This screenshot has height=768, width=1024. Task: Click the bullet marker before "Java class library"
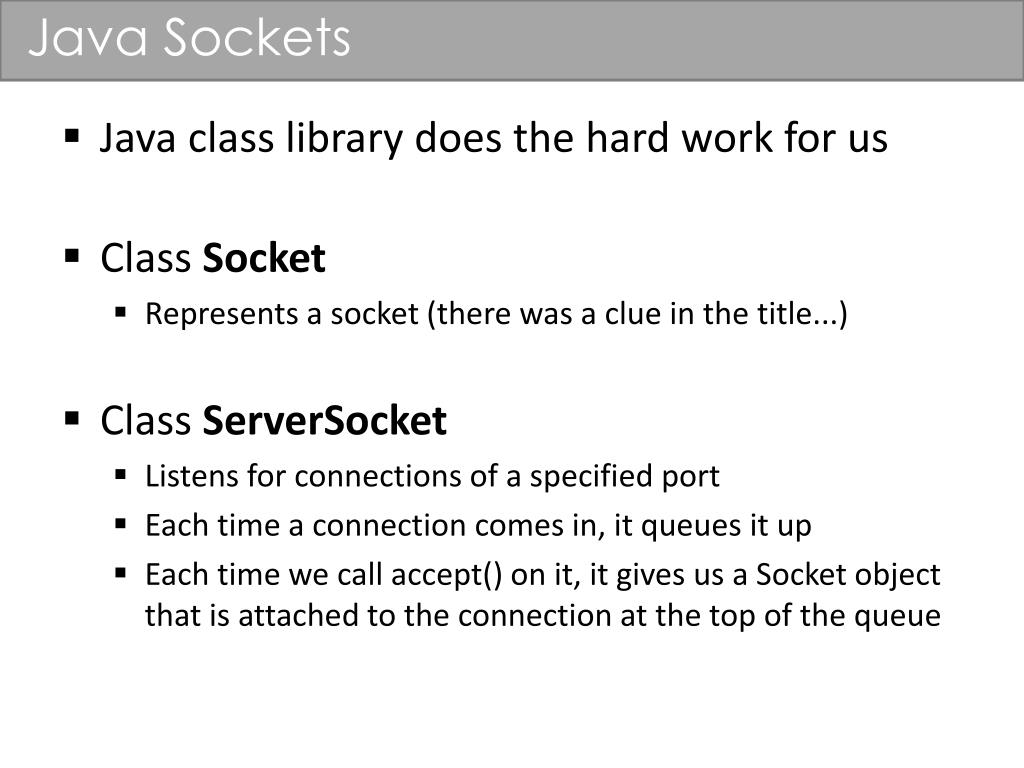point(72,134)
